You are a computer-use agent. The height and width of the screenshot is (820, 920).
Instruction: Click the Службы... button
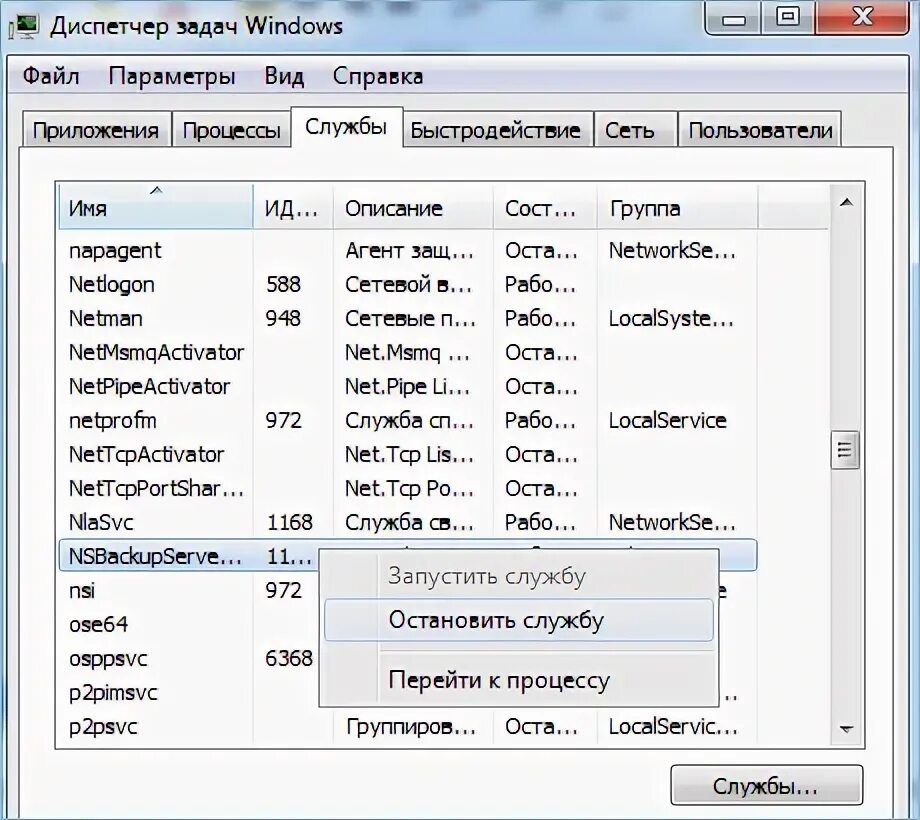(x=766, y=785)
